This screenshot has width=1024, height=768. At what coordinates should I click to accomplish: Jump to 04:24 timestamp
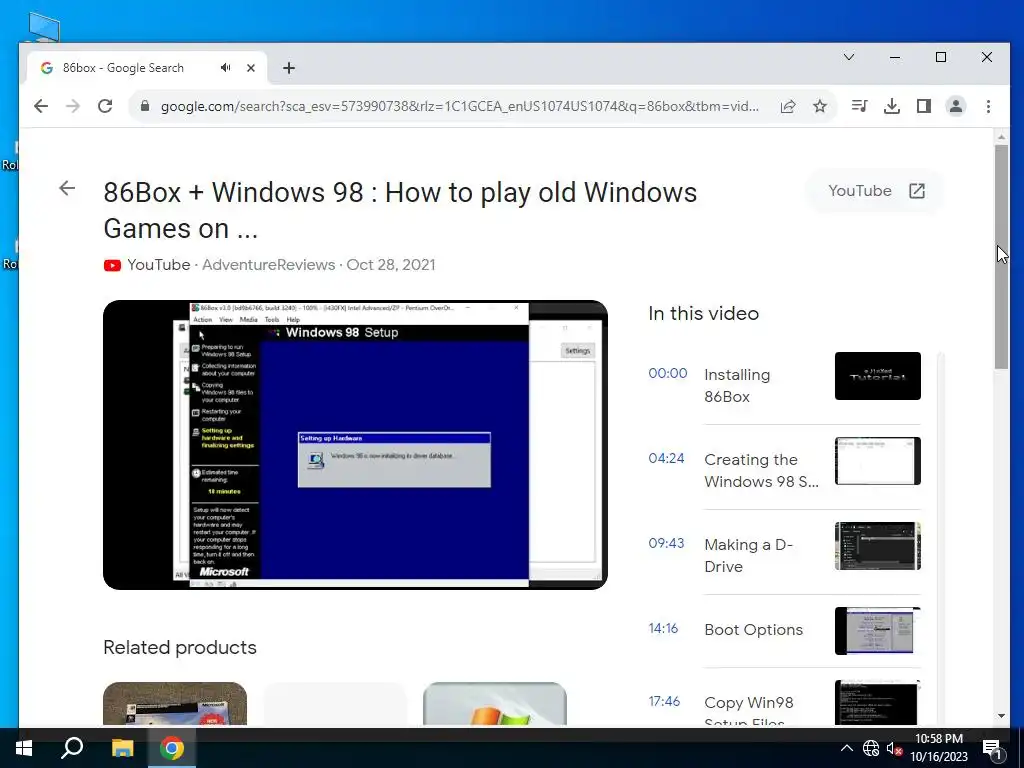tap(666, 458)
